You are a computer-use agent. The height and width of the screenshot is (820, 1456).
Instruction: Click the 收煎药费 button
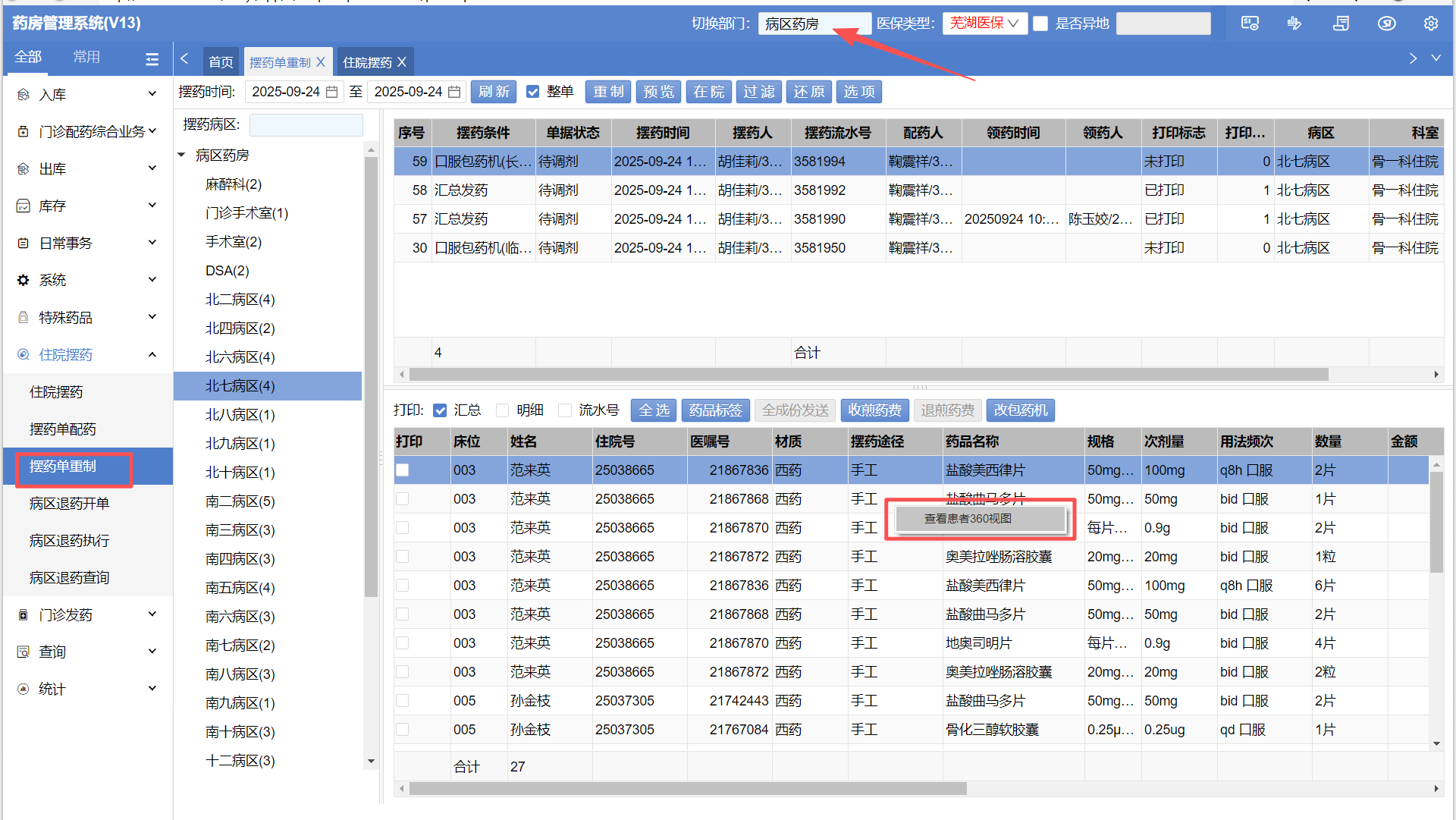[874, 410]
